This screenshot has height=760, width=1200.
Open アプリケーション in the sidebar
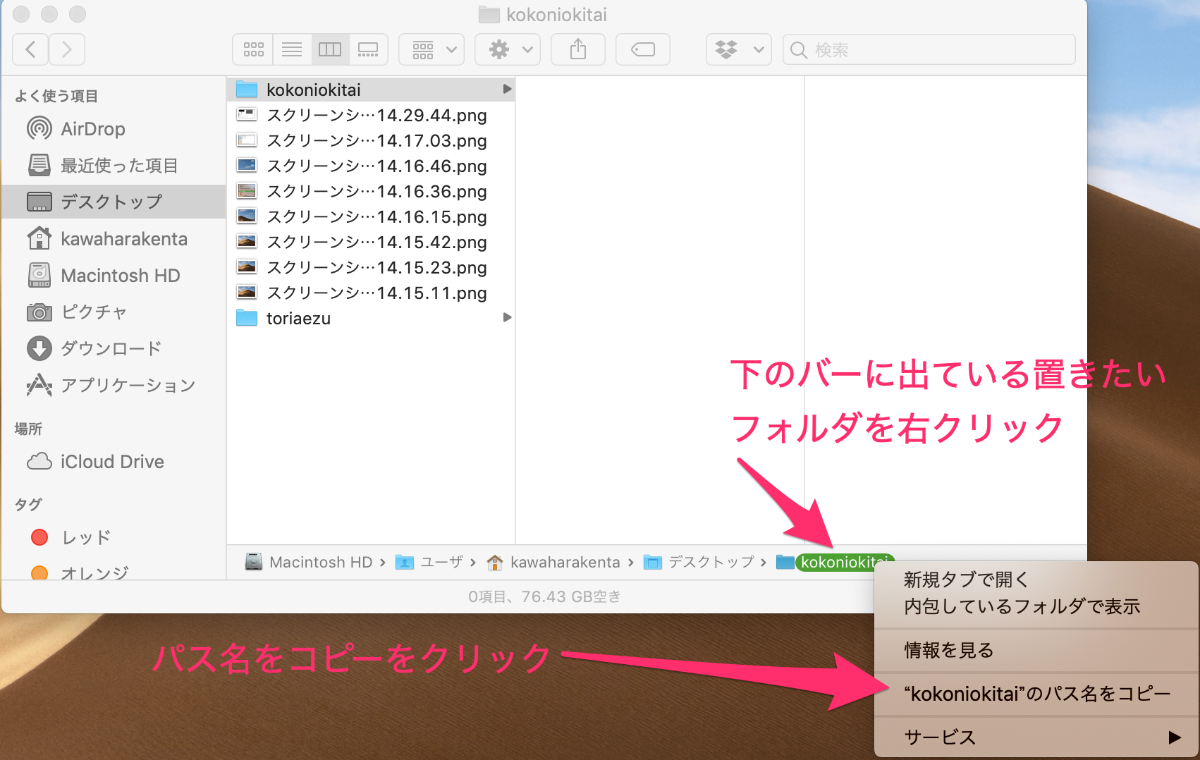click(x=113, y=385)
